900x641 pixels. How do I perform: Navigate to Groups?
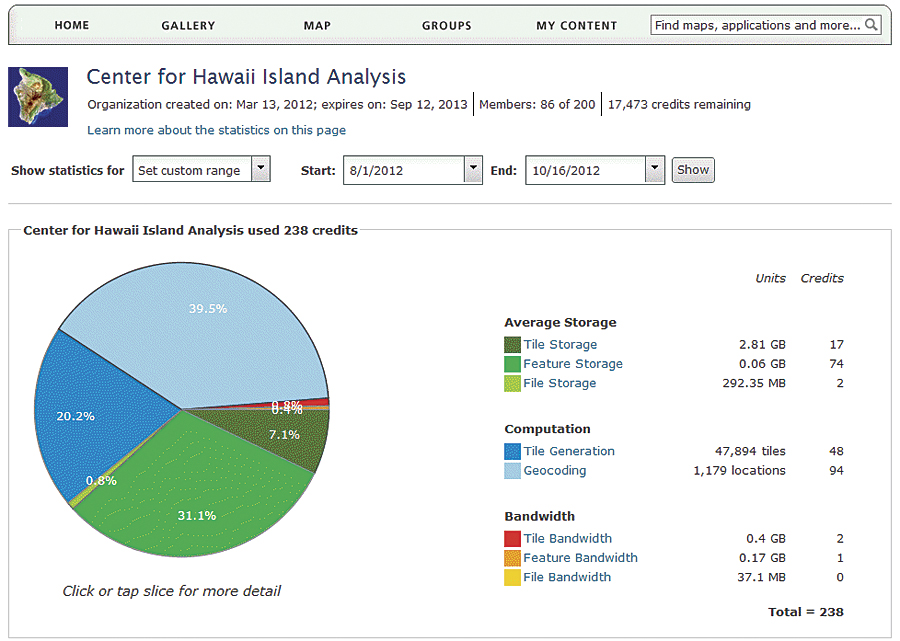(x=447, y=26)
